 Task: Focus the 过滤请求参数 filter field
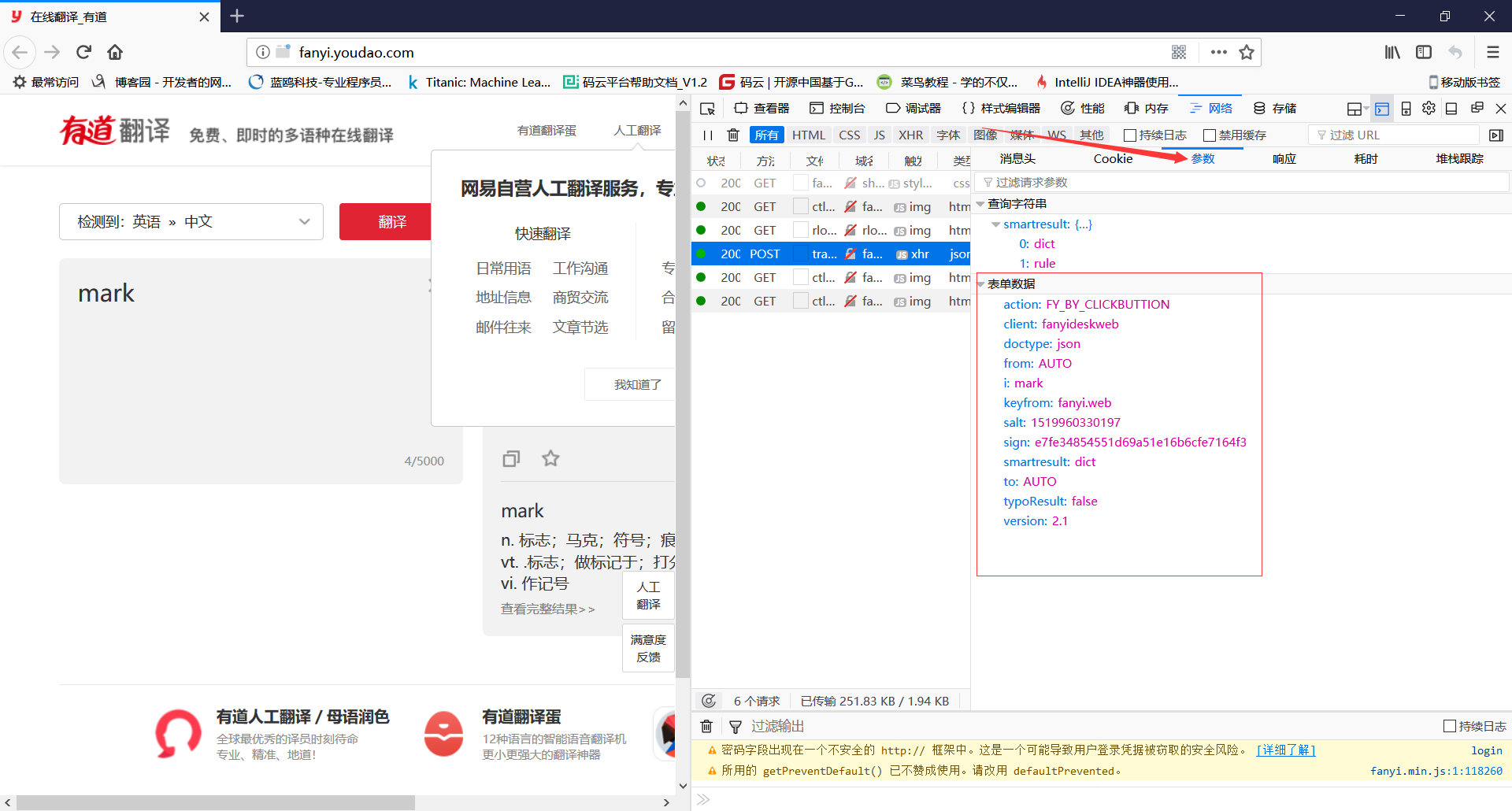(1242, 183)
